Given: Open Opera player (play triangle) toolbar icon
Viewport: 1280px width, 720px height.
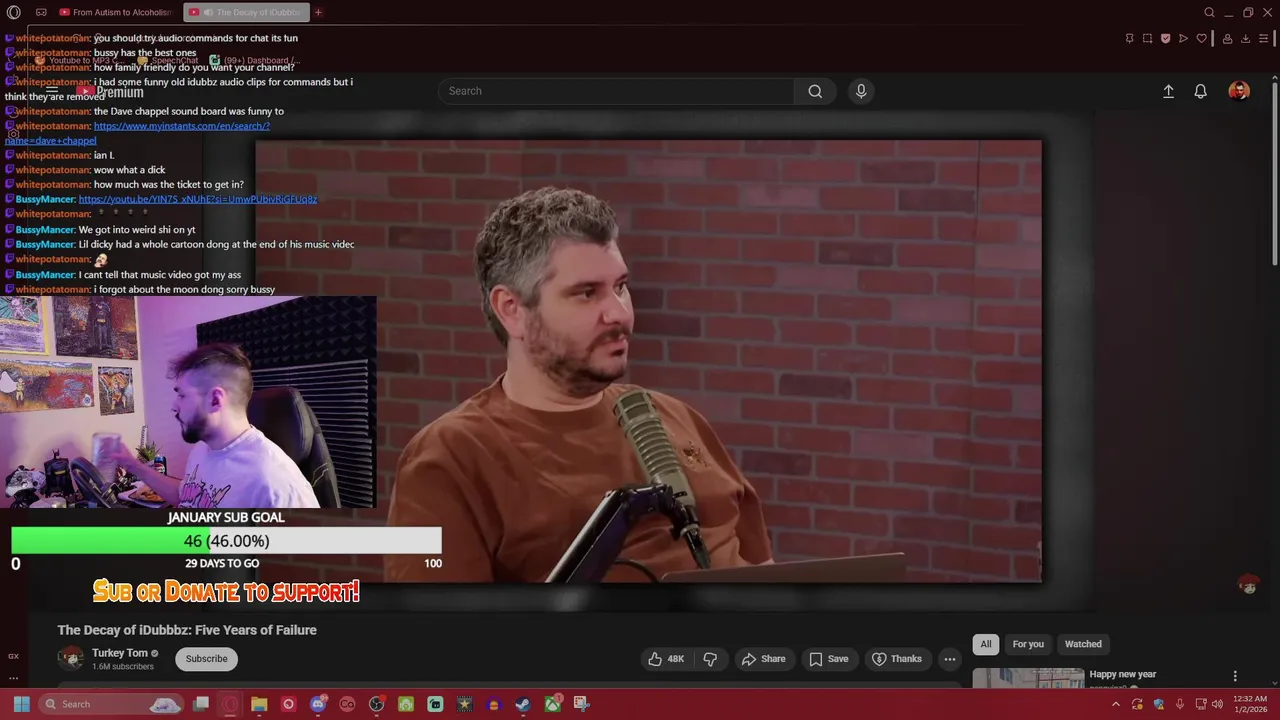Looking at the screenshot, I should [x=1183, y=38].
